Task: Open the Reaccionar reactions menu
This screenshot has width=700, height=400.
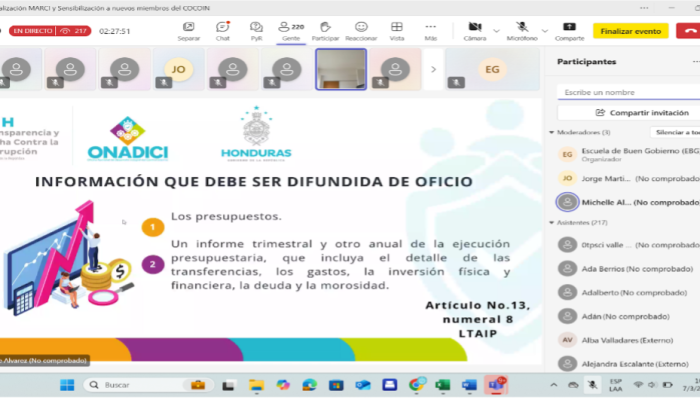Action: pyautogui.click(x=361, y=31)
